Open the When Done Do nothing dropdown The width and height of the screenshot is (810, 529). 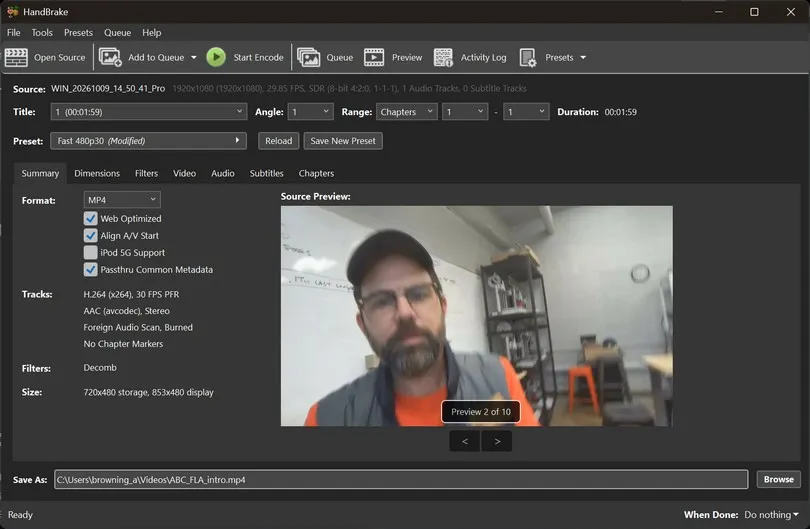point(771,515)
